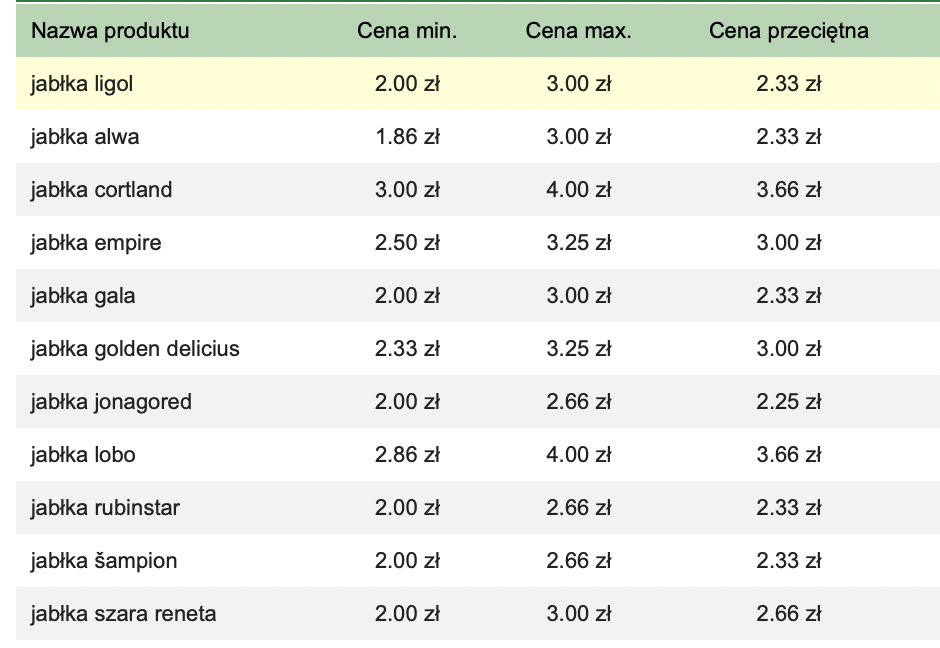Select the jabłka gala product name

tap(83, 296)
